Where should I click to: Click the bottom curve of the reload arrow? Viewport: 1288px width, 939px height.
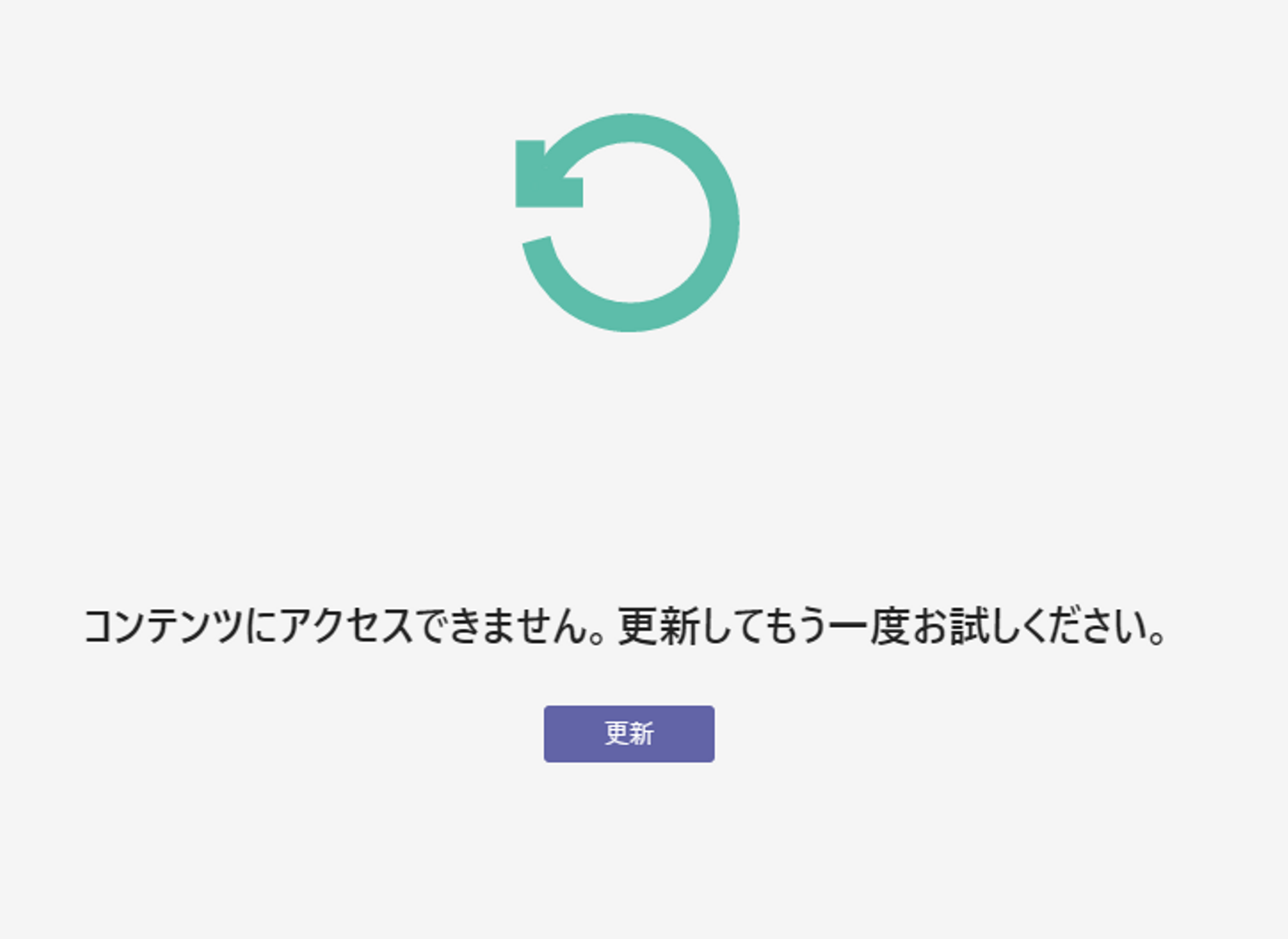631,317
